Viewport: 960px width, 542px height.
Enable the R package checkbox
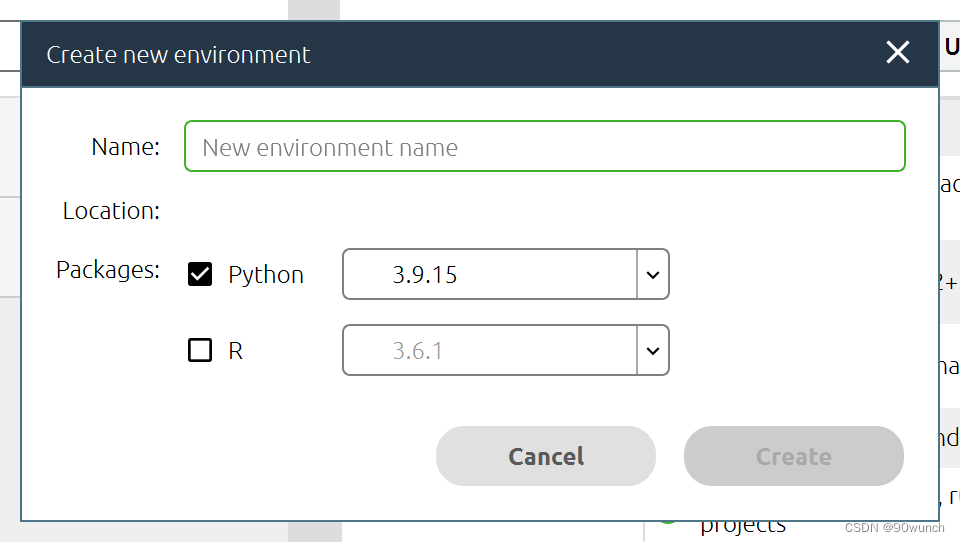[200, 350]
